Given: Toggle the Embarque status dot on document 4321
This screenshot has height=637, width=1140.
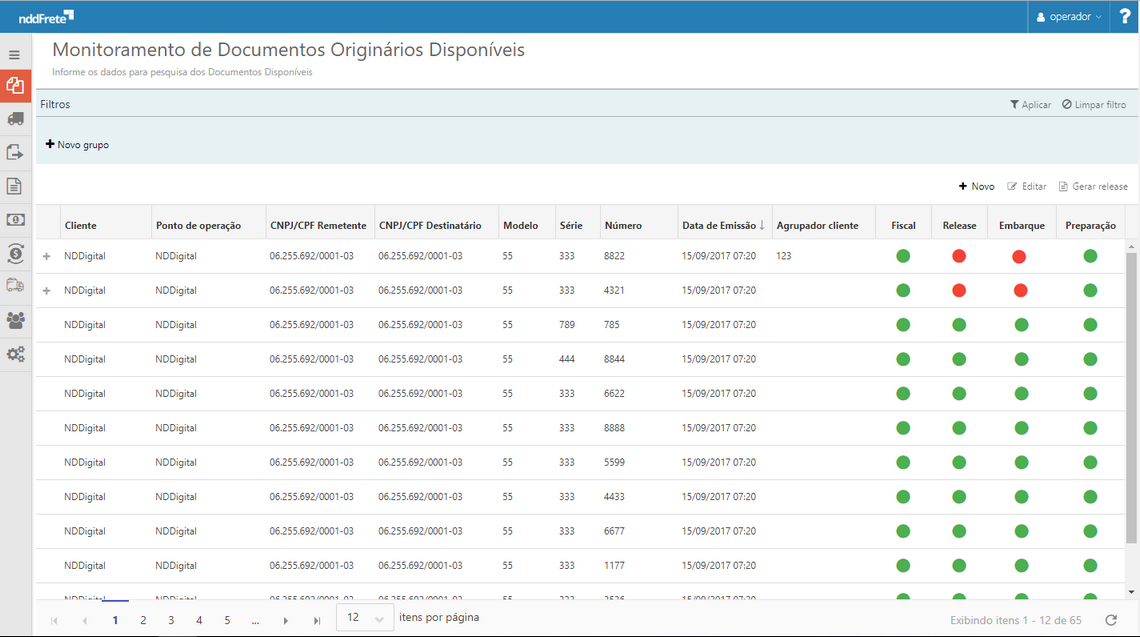Looking at the screenshot, I should click(x=1018, y=290).
